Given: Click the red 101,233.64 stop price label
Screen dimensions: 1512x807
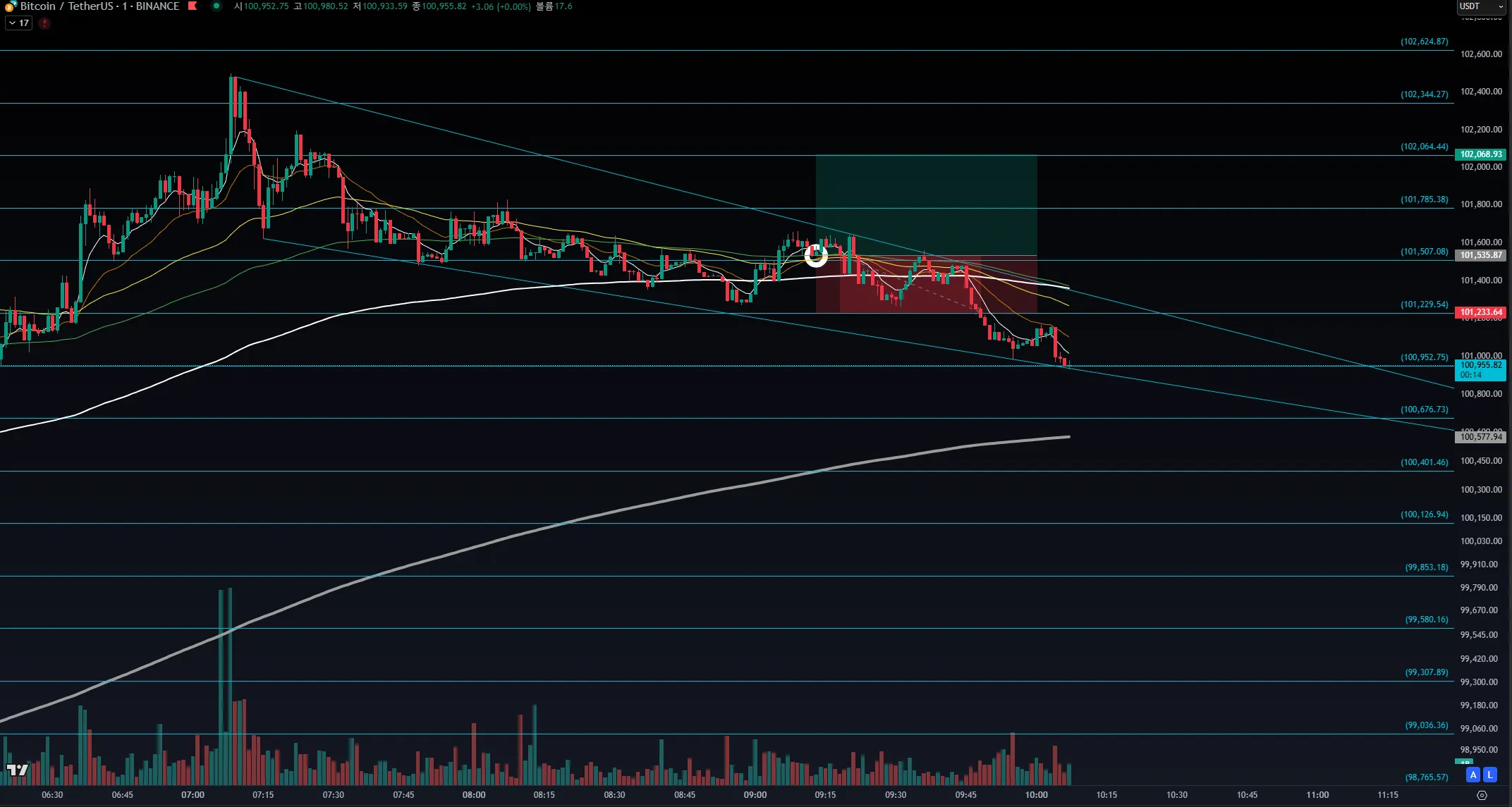Looking at the screenshot, I should click(x=1480, y=312).
